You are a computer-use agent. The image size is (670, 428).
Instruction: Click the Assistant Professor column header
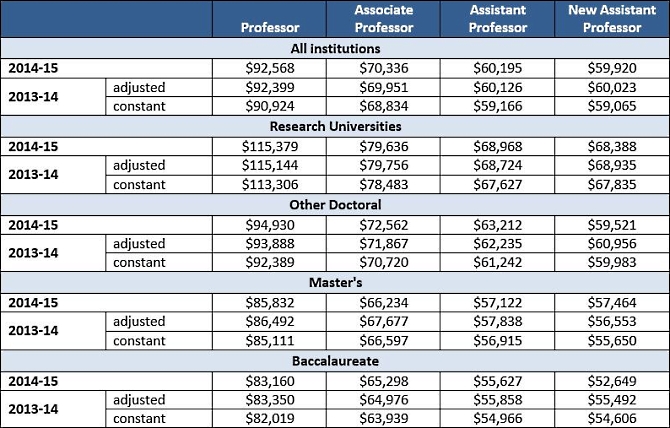click(497, 19)
